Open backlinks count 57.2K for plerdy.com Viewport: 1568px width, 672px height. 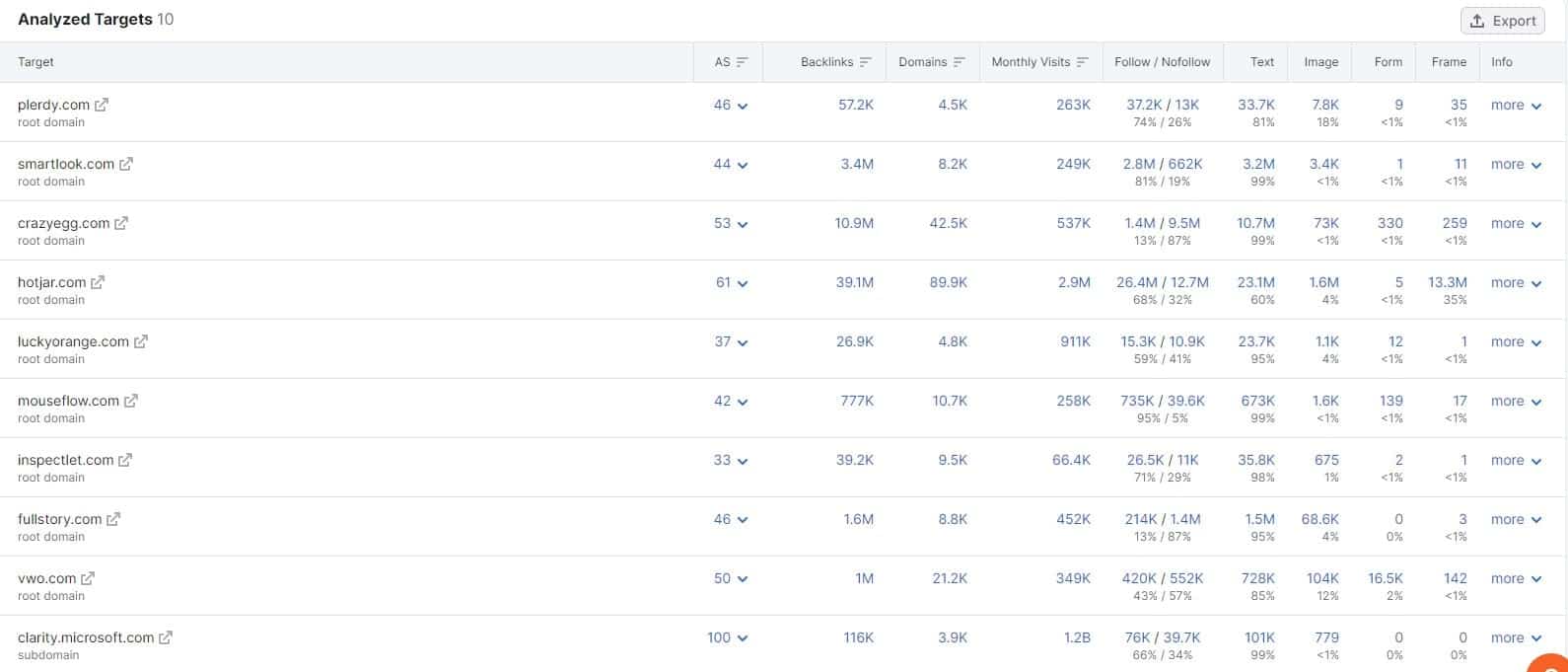click(x=856, y=105)
